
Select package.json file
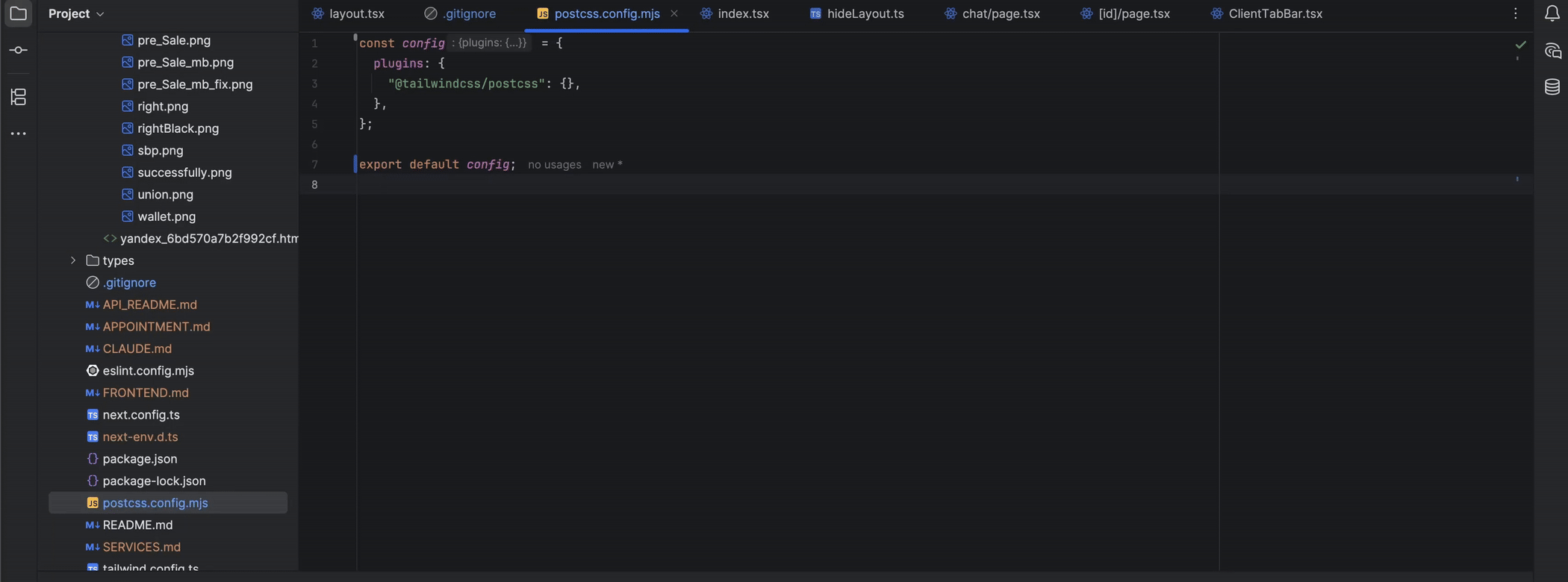coord(140,459)
